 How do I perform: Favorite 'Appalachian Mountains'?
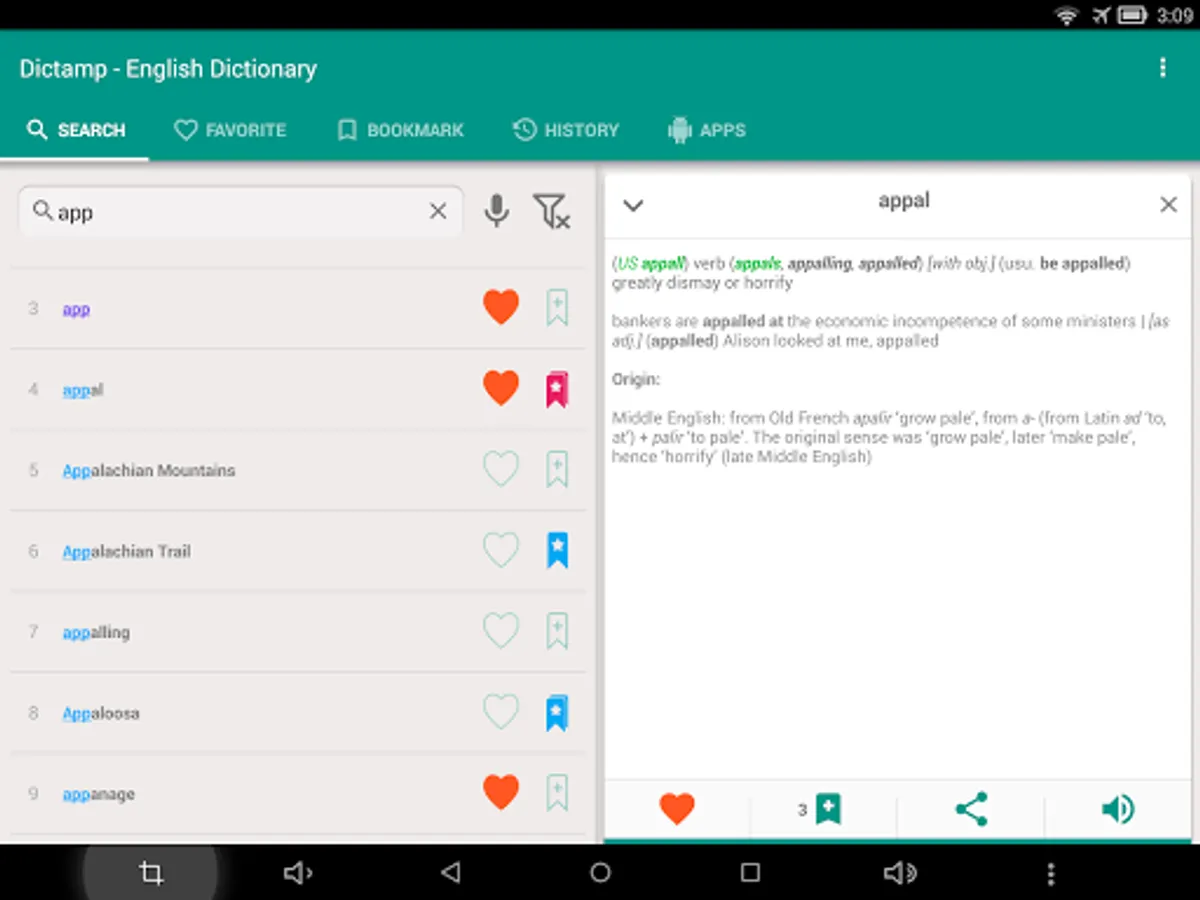(501, 469)
